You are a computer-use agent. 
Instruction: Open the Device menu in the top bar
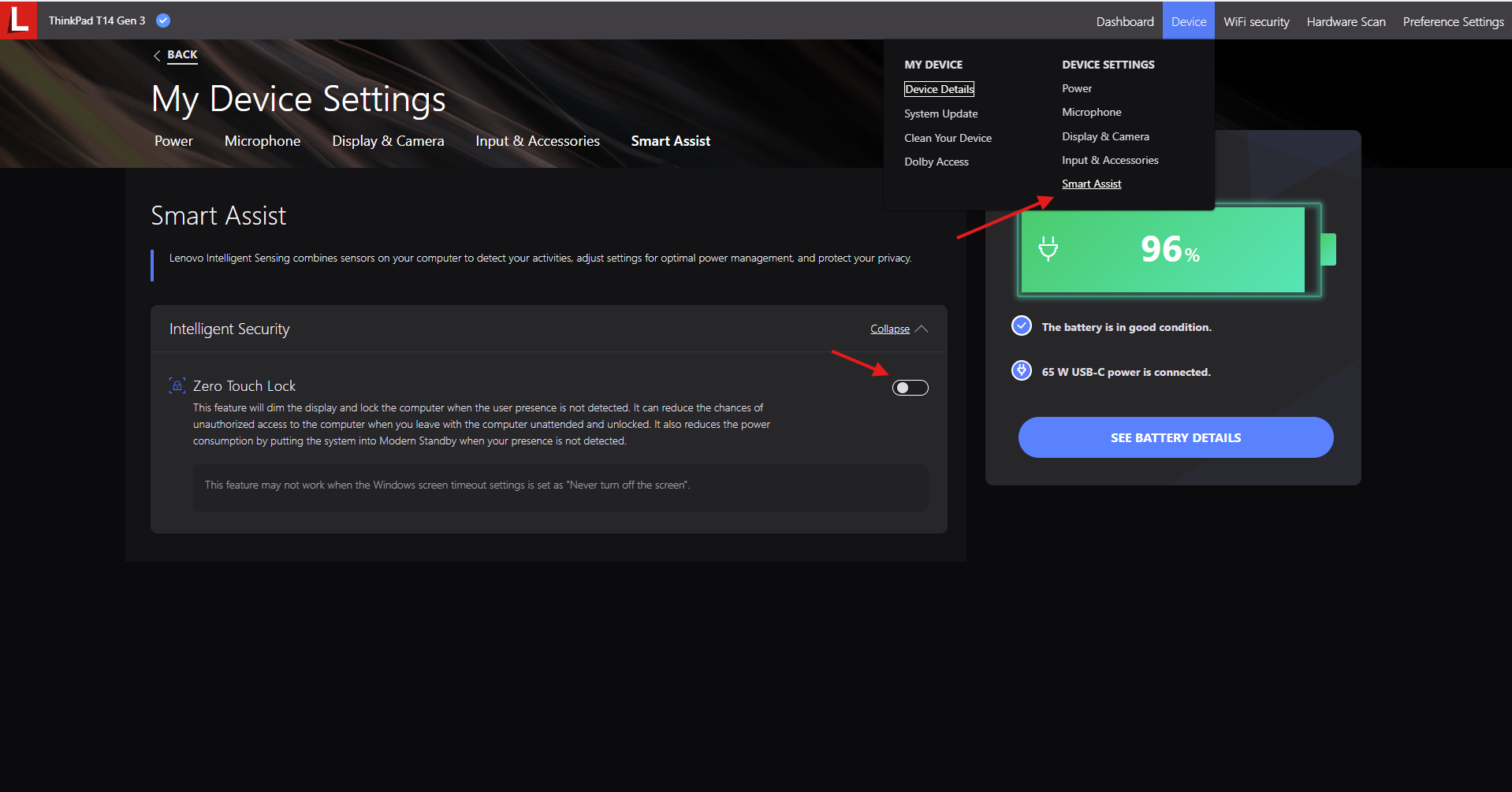(x=1189, y=21)
